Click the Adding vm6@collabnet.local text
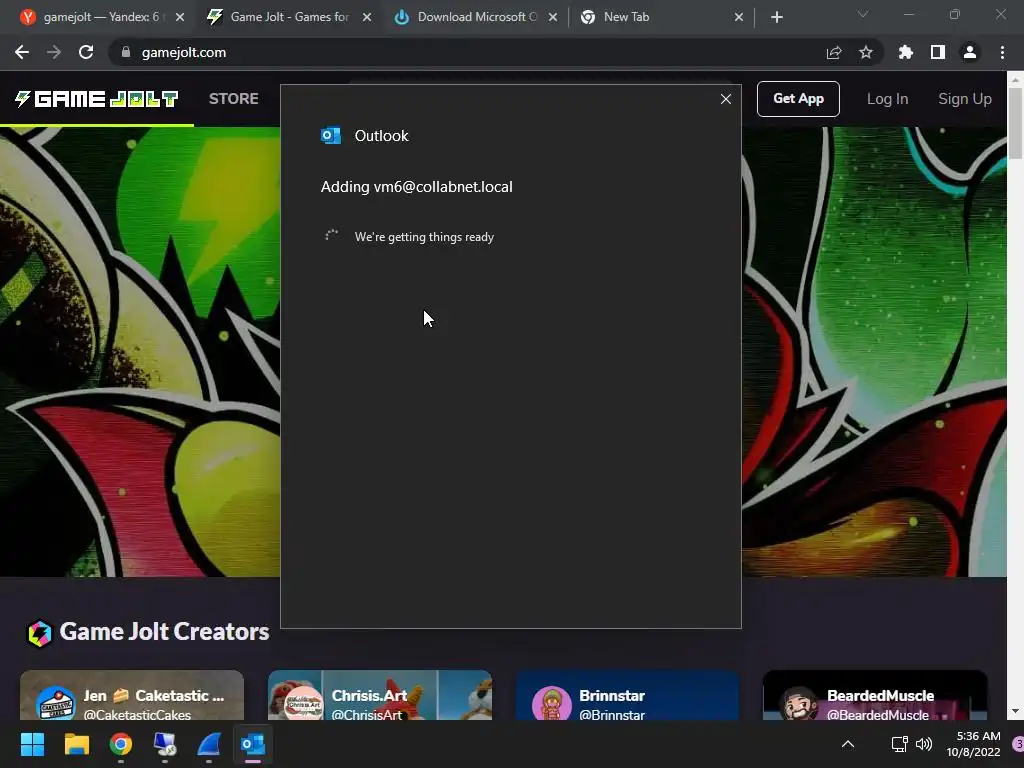Viewport: 1024px width, 768px height. coord(417,187)
